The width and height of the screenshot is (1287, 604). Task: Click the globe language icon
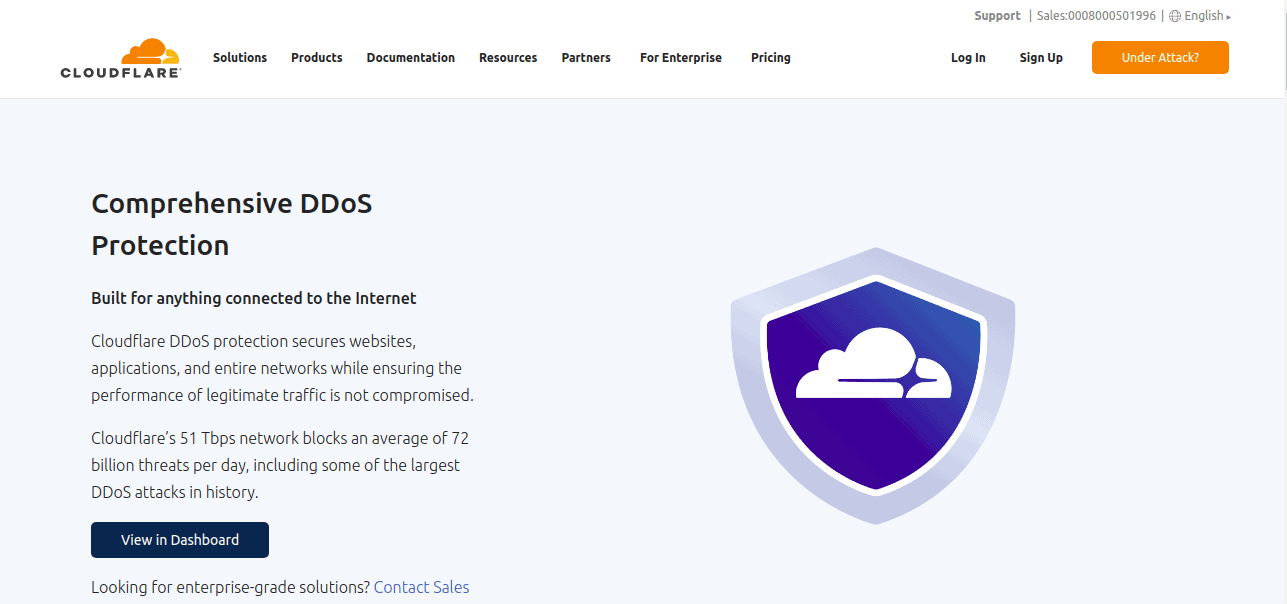click(x=1175, y=16)
